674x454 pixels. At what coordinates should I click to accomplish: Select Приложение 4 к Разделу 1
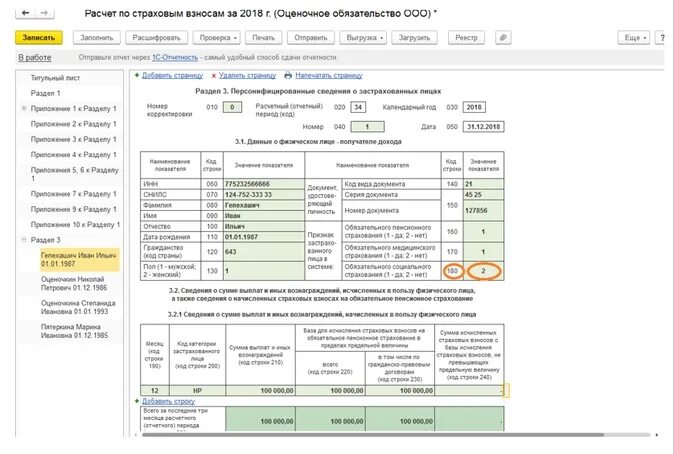click(x=74, y=154)
